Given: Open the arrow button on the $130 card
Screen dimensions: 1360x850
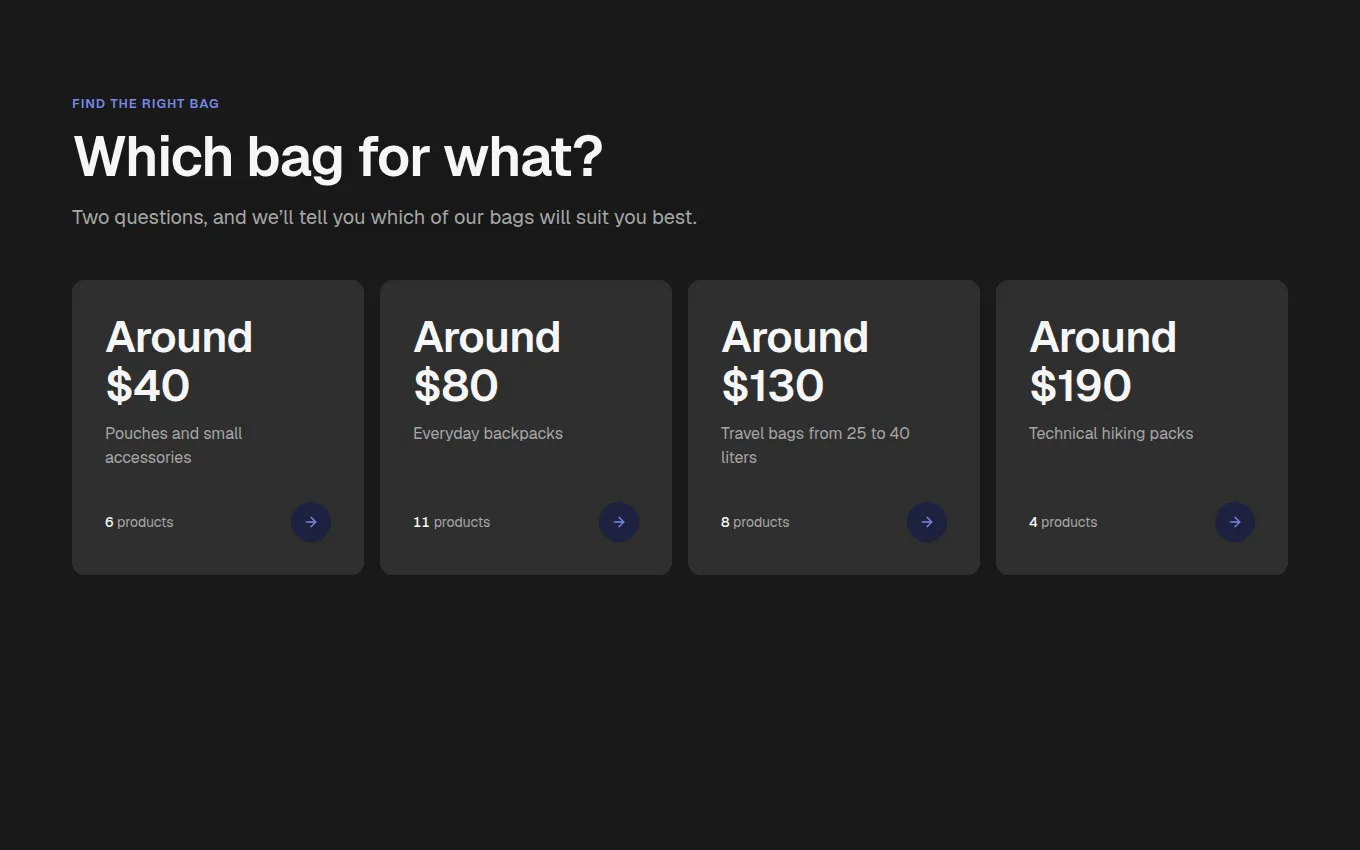Looking at the screenshot, I should 927,522.
